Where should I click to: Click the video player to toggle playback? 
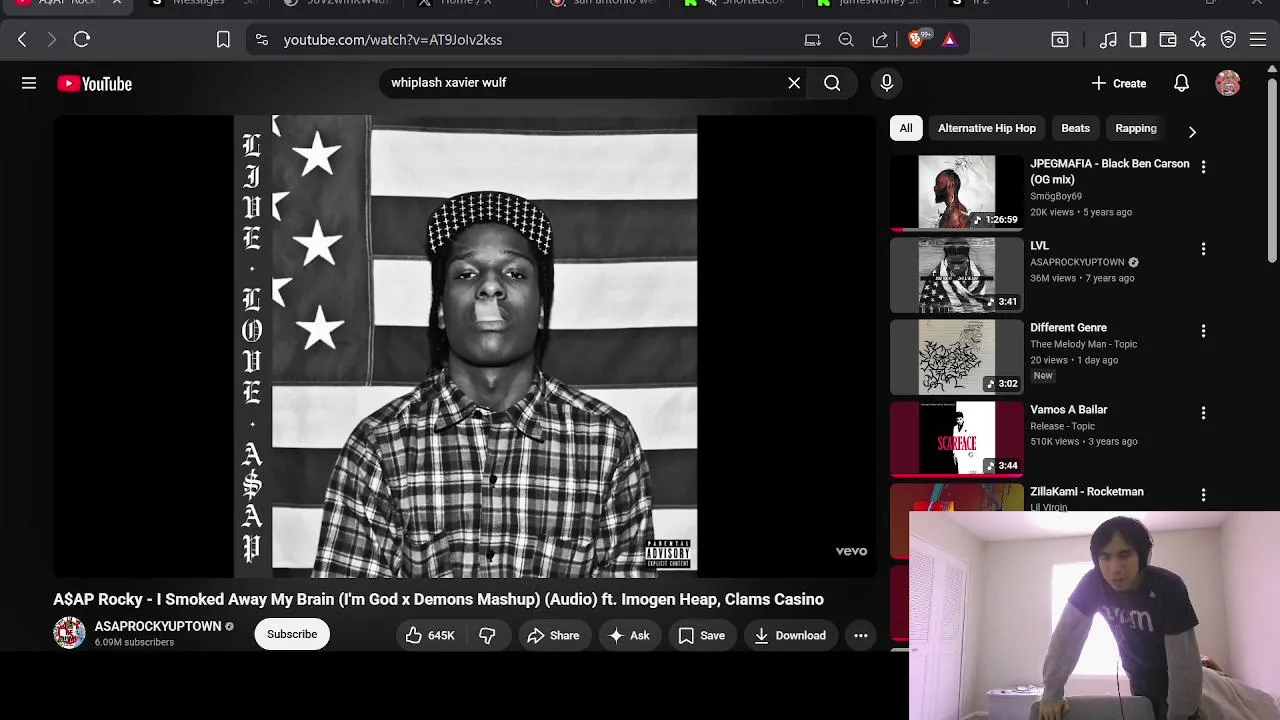[465, 346]
